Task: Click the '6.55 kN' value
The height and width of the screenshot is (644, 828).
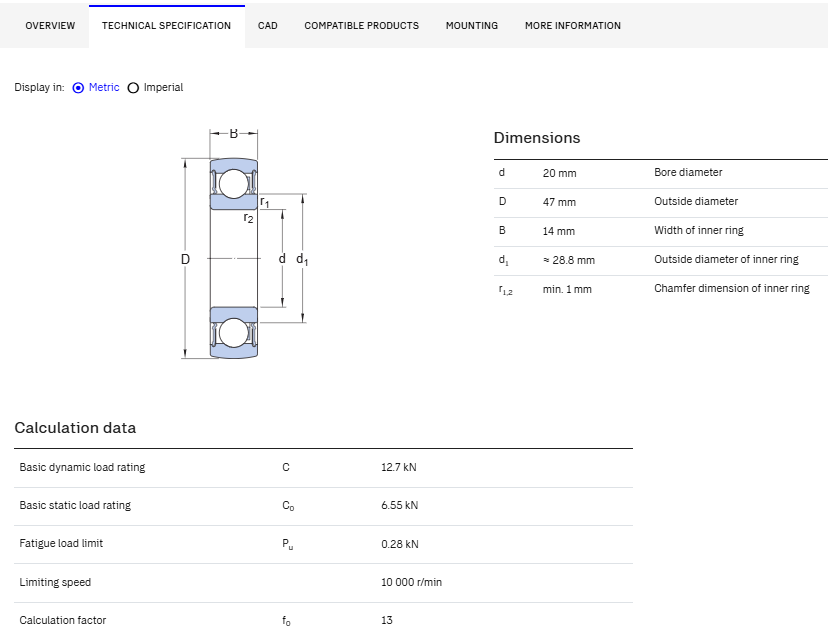Action: tap(400, 506)
